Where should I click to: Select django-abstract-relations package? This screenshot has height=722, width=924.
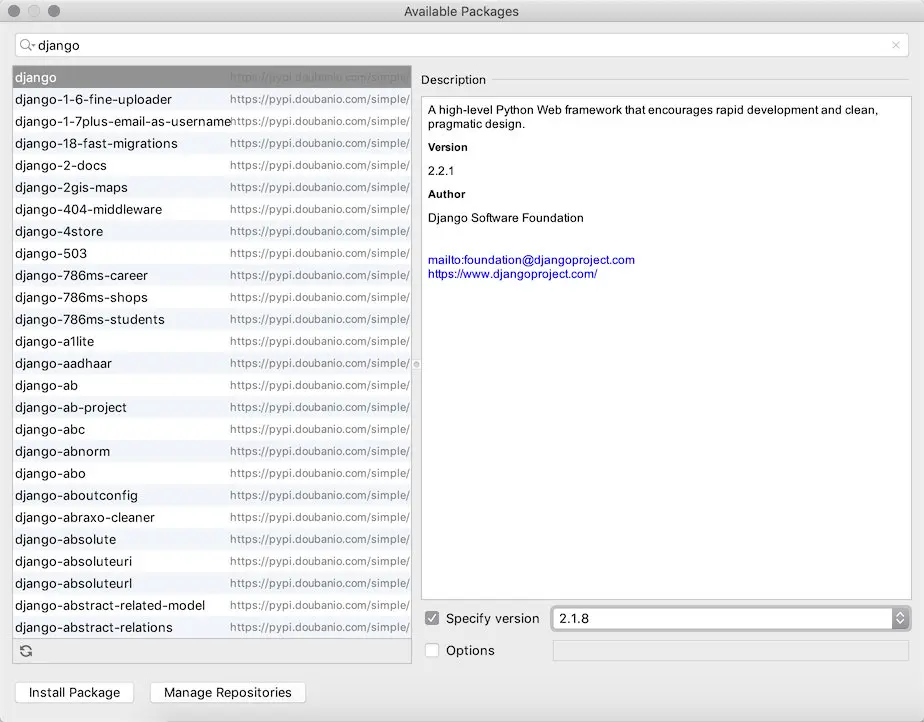[x=212, y=628]
